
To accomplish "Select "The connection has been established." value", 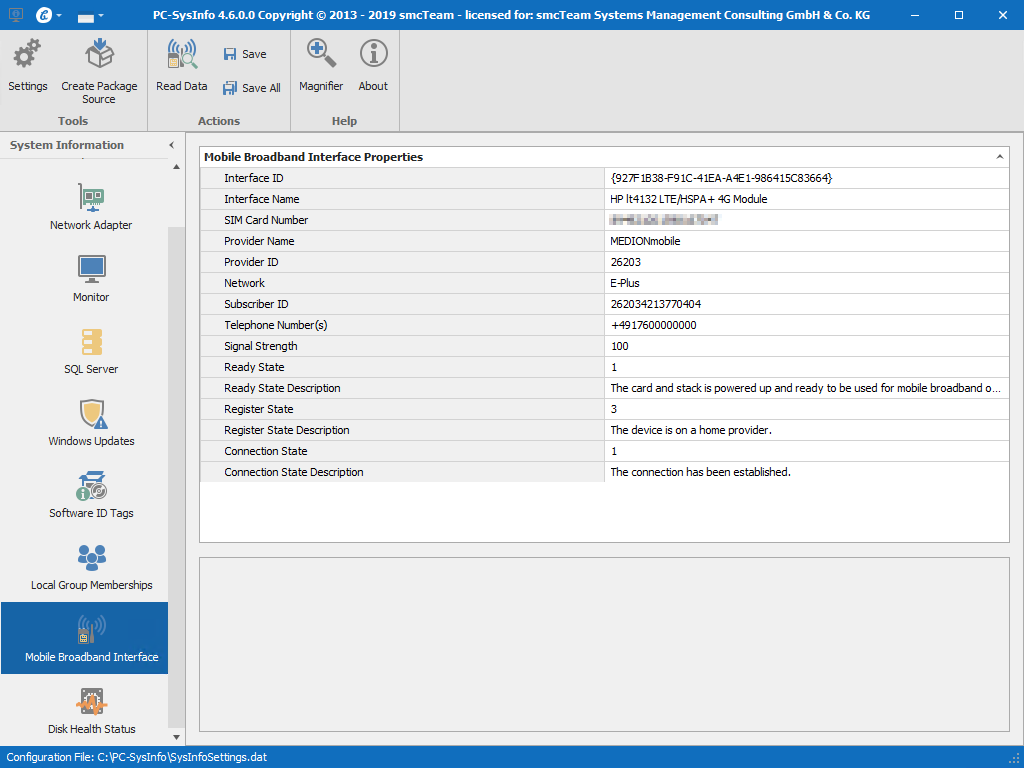I will tap(700, 472).
